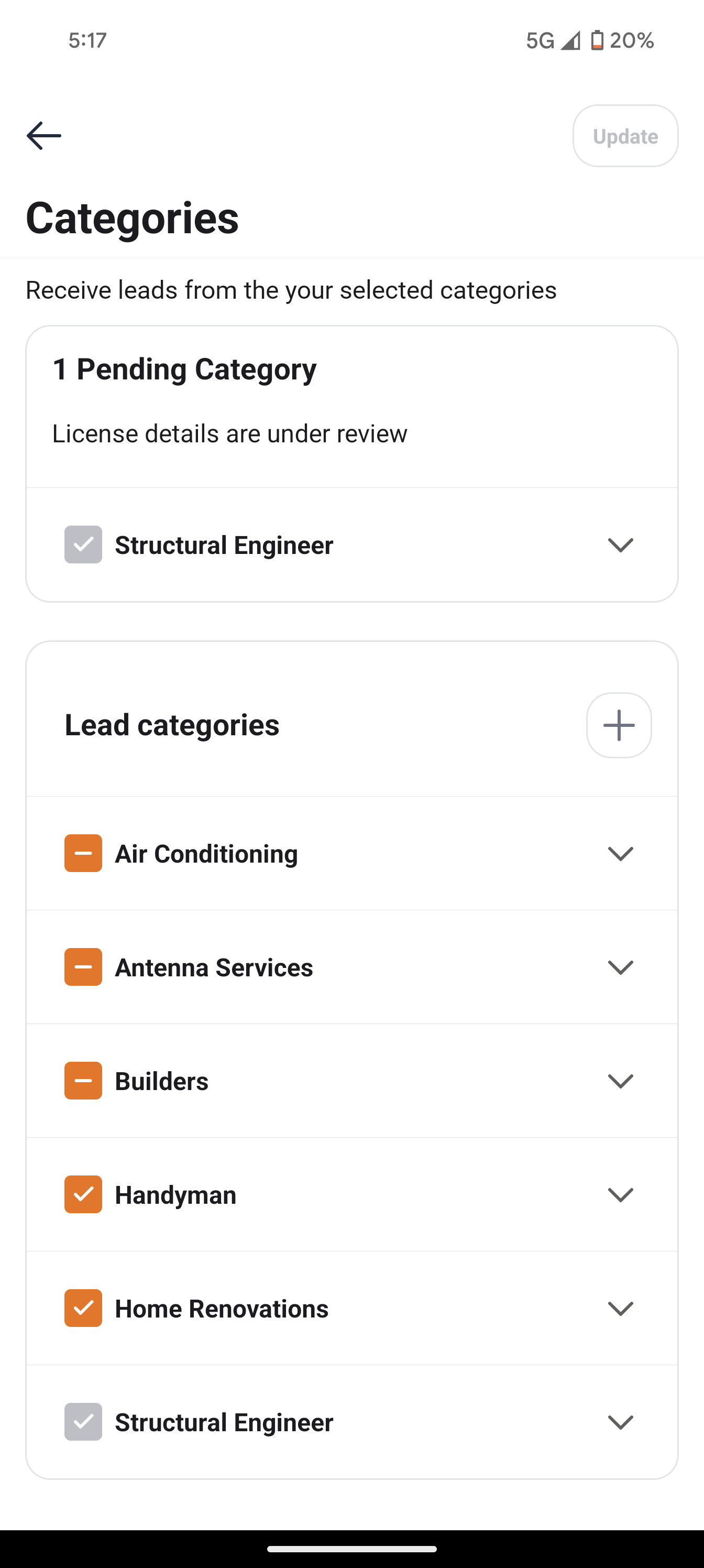704x1568 pixels.
Task: Uncheck the Home Renovations category
Action: pyautogui.click(x=83, y=1308)
